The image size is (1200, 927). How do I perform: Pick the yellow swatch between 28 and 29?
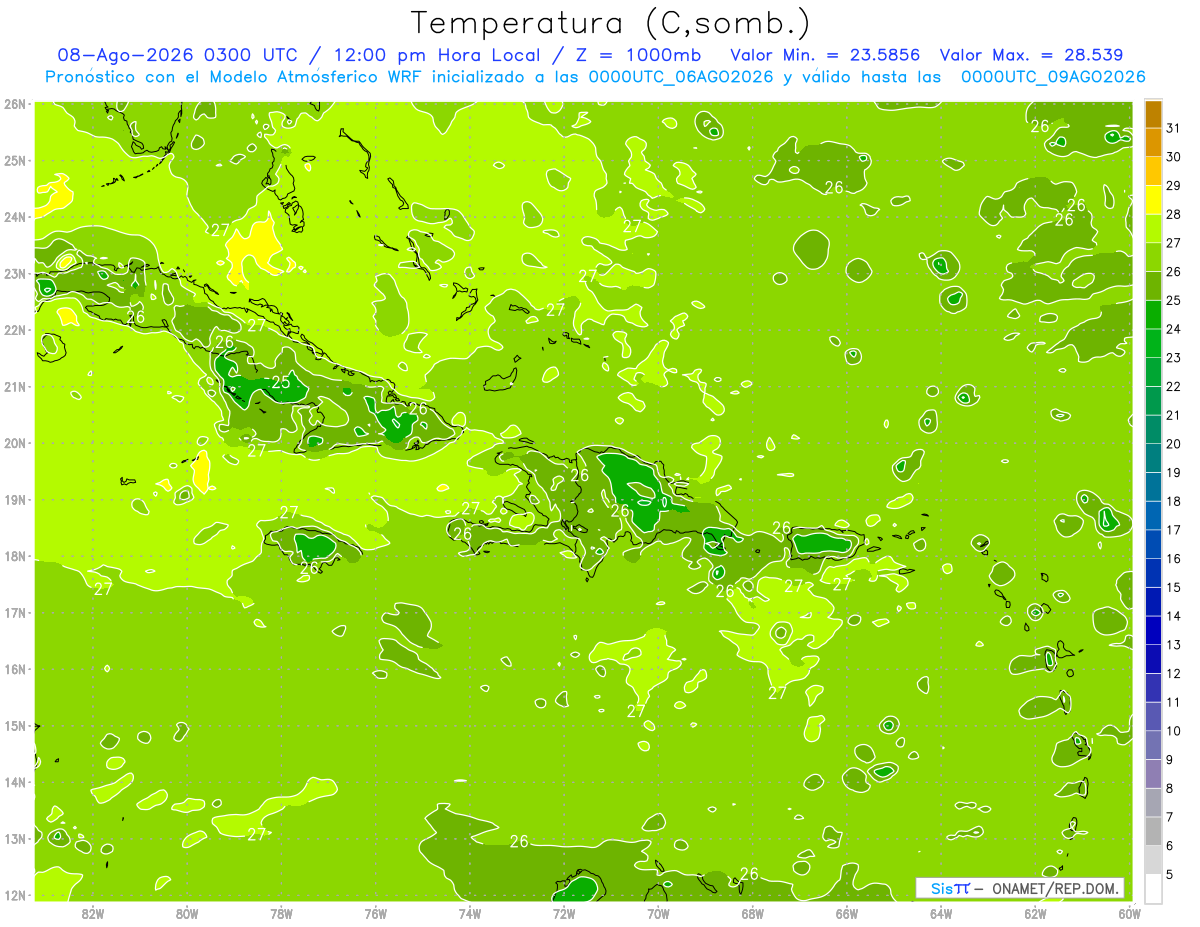coord(1153,200)
